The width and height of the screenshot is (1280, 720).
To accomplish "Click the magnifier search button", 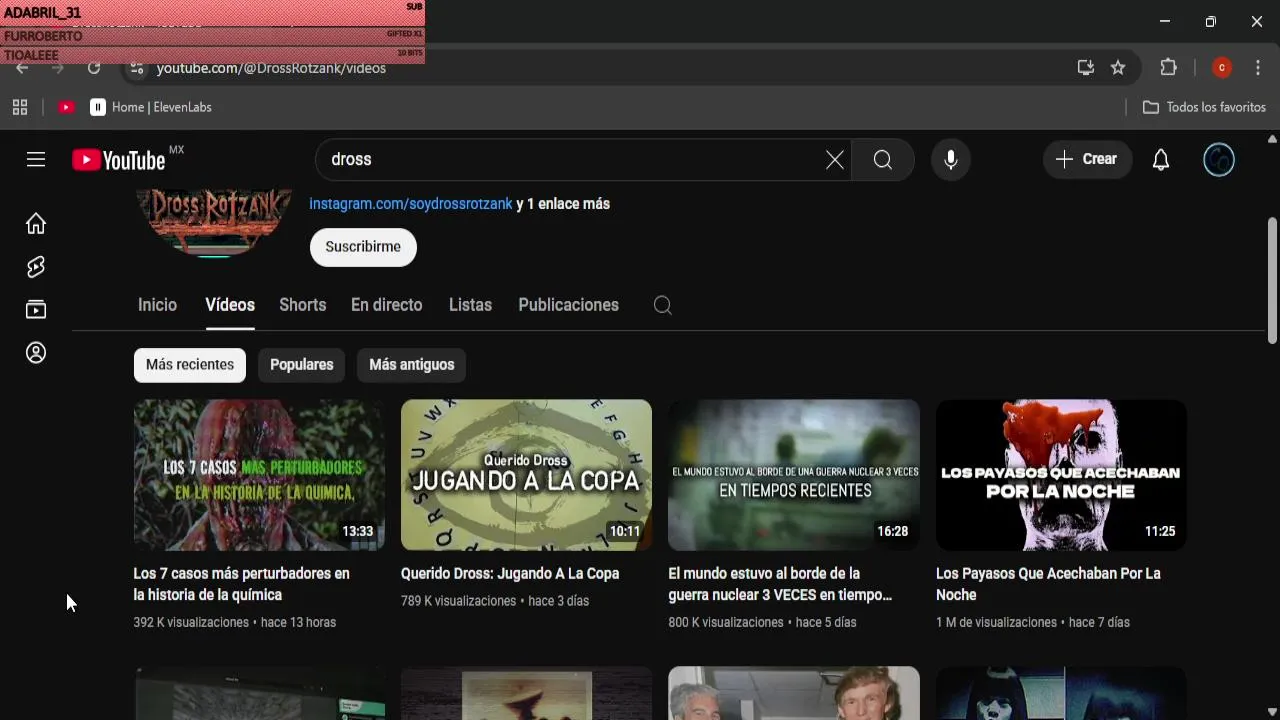I will point(883,160).
